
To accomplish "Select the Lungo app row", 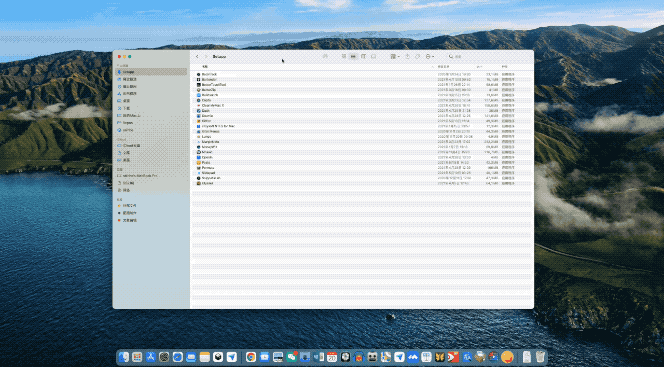I will point(361,137).
